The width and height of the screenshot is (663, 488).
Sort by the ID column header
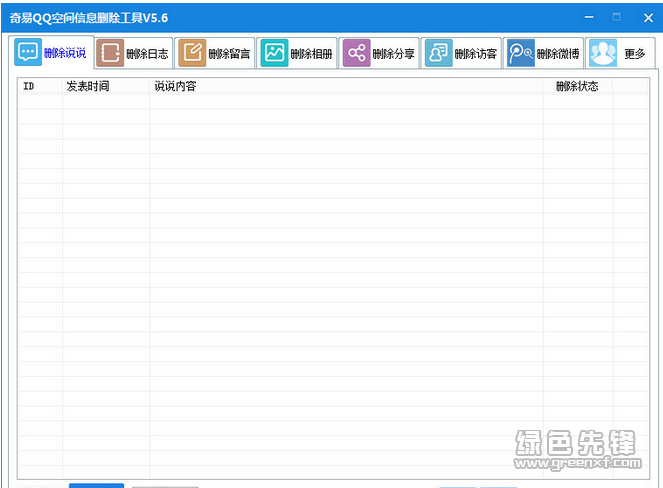(x=41, y=86)
